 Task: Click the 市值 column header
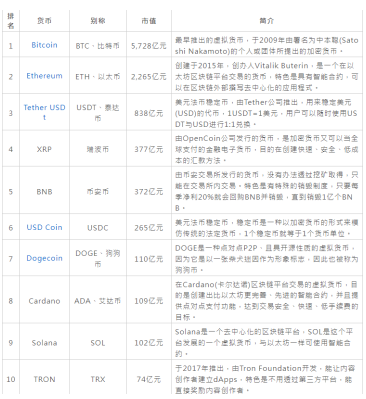149,21
